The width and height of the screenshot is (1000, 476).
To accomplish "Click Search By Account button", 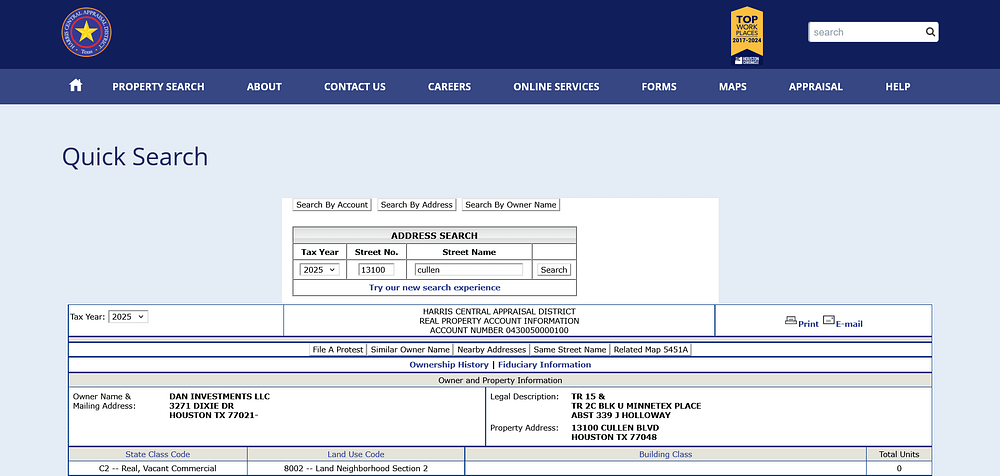I will coord(332,205).
